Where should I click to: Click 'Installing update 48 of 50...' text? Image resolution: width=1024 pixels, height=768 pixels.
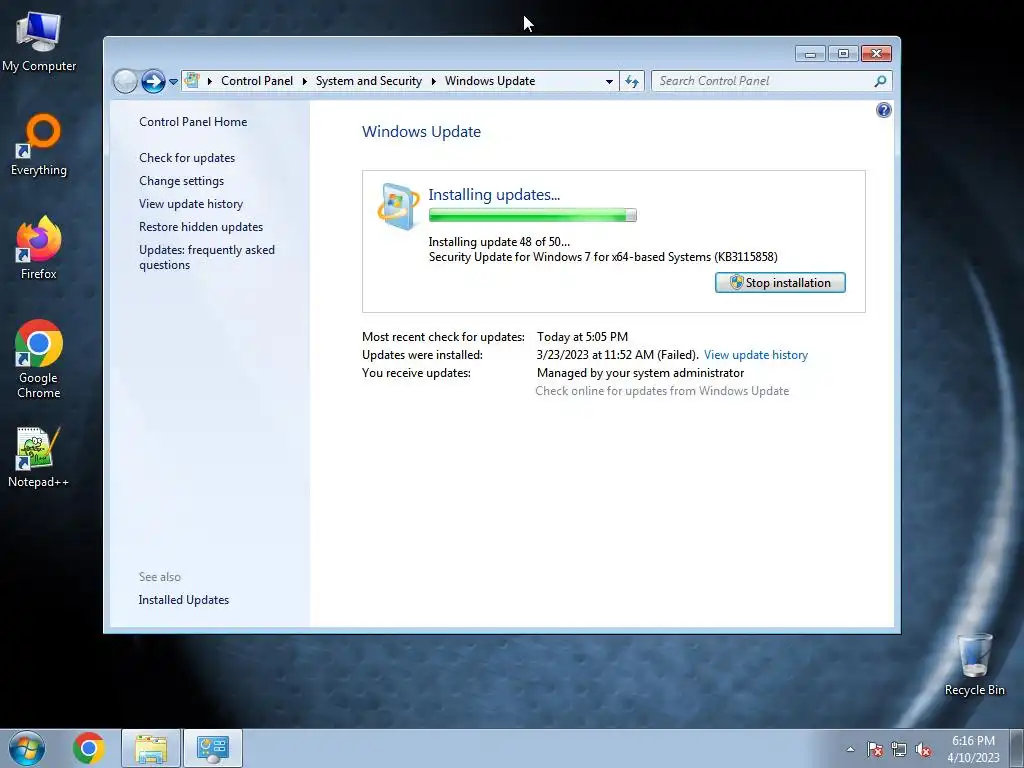[x=499, y=242]
